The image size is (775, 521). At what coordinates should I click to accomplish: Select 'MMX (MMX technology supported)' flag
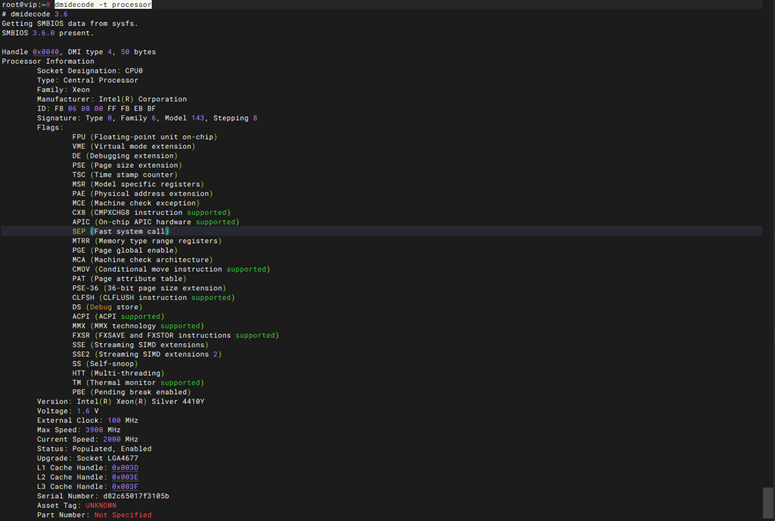(138, 326)
